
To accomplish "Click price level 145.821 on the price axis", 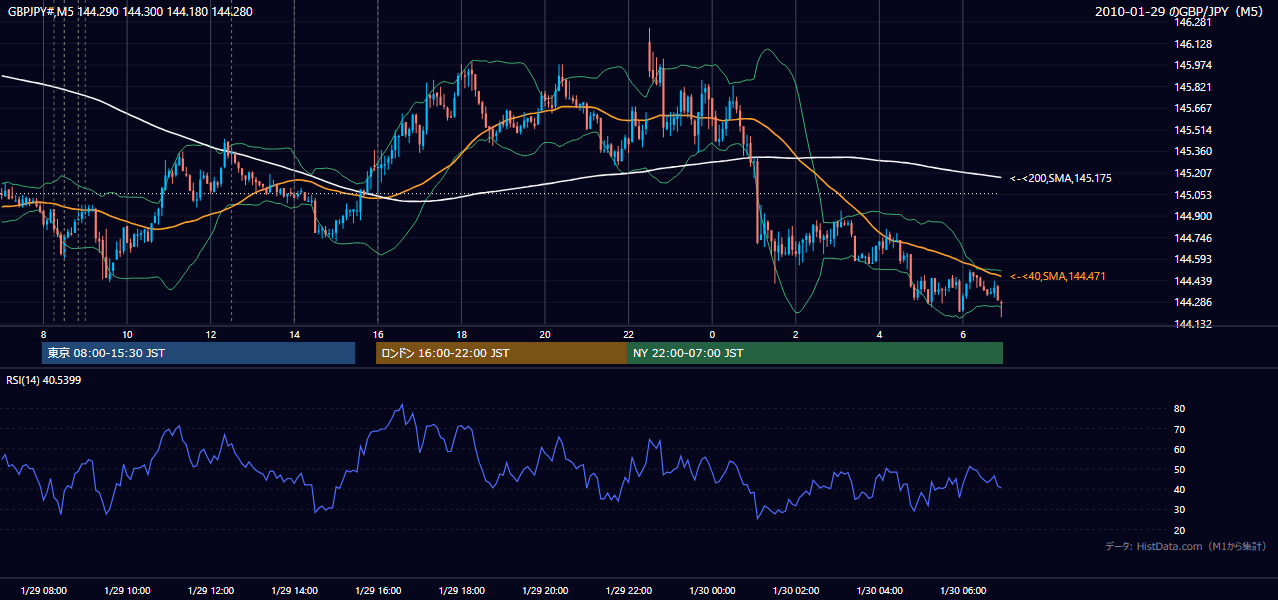I will point(1193,87).
